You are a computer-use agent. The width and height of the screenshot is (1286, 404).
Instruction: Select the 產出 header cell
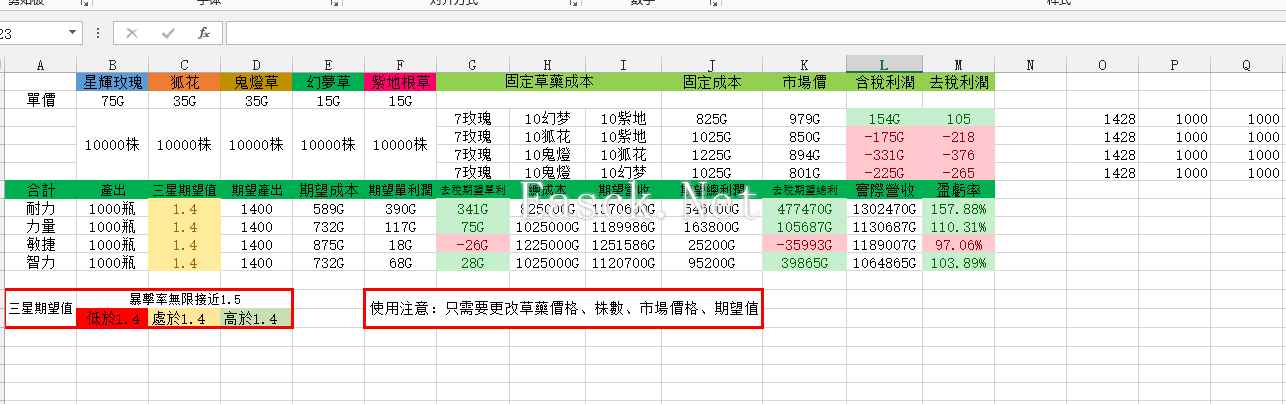pyautogui.click(x=112, y=190)
